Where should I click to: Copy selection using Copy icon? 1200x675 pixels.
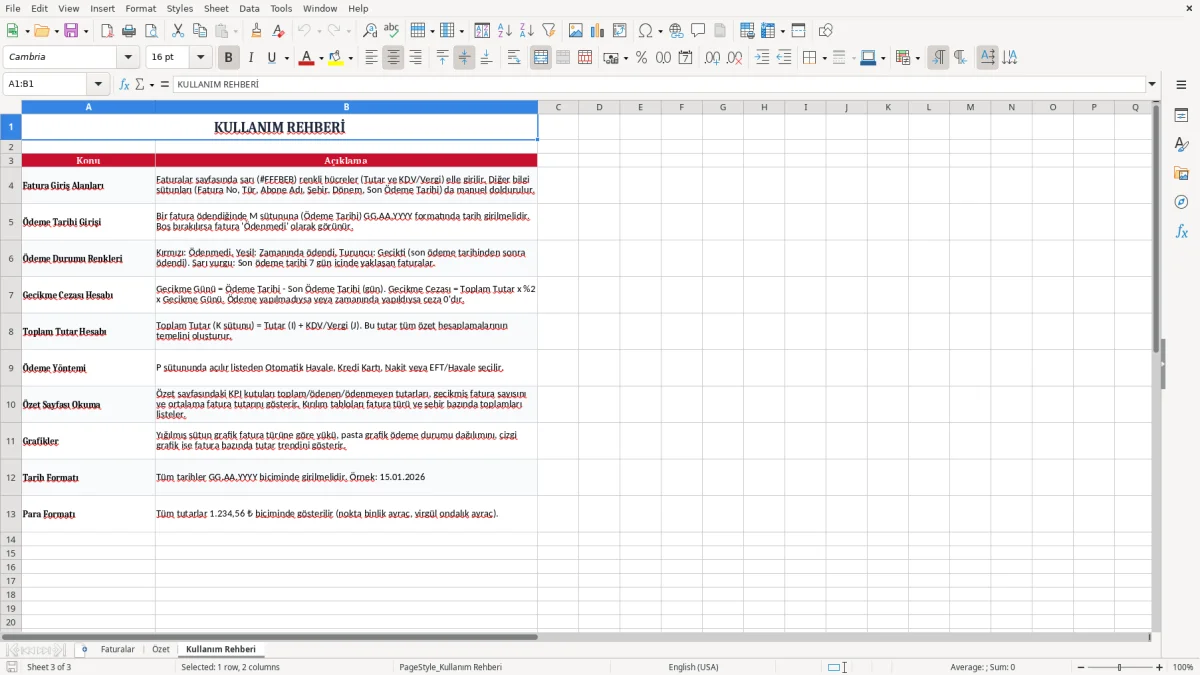coord(199,31)
